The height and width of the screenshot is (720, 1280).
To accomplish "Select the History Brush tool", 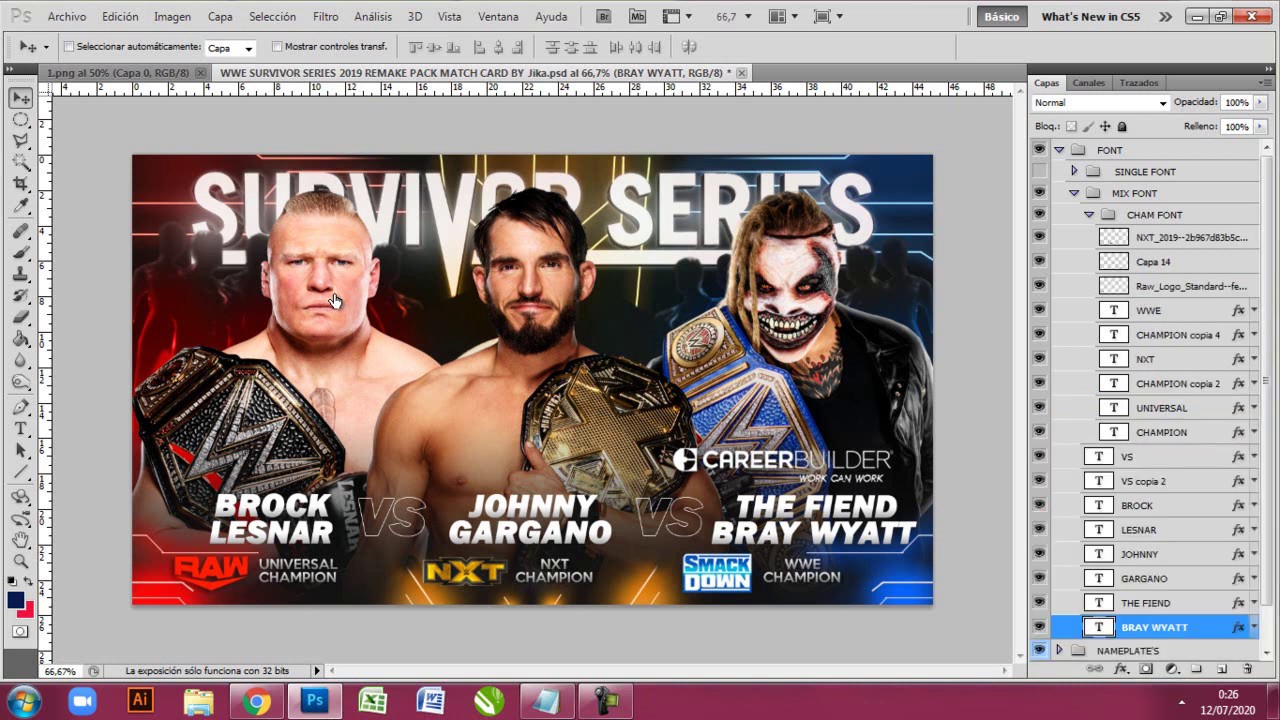I will [21, 295].
